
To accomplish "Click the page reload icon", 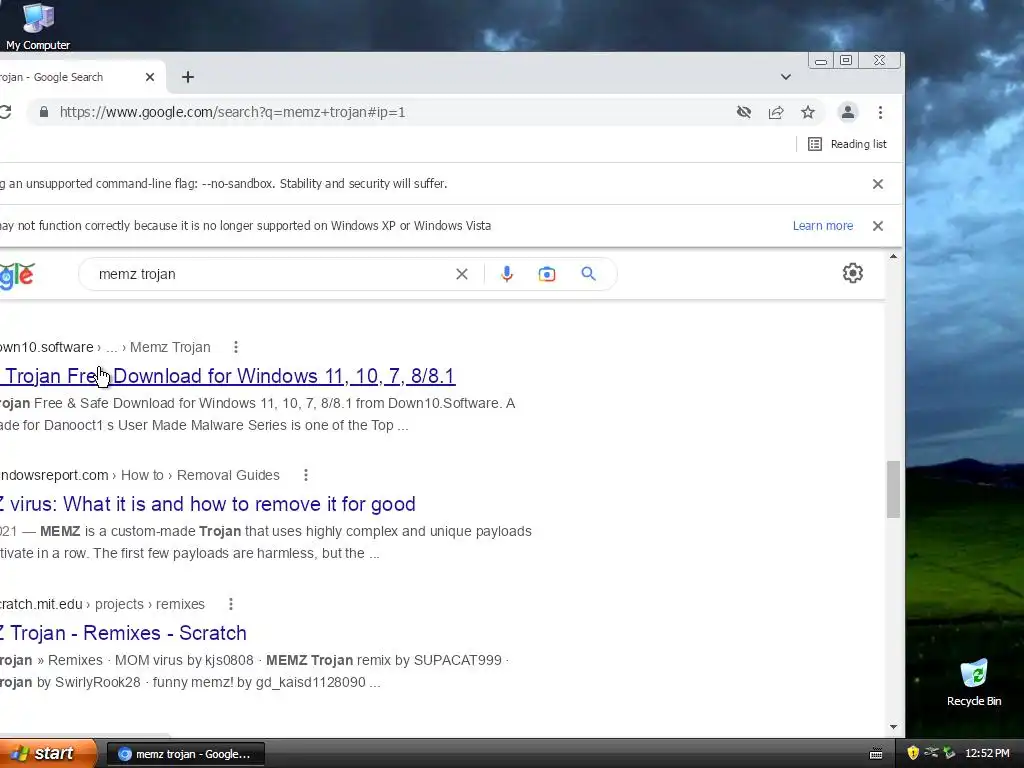I will point(5,112).
